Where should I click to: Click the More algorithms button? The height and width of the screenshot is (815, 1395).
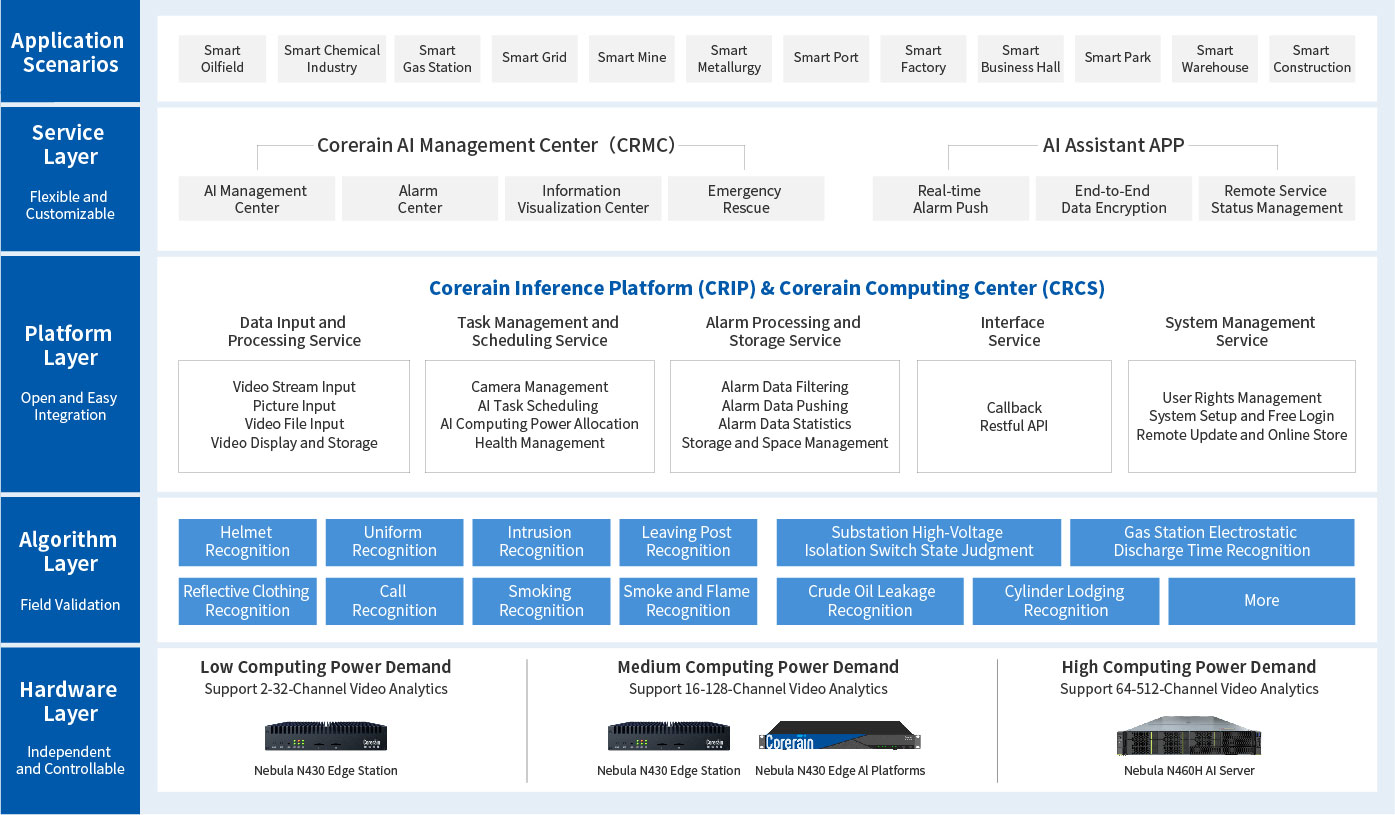point(1261,601)
